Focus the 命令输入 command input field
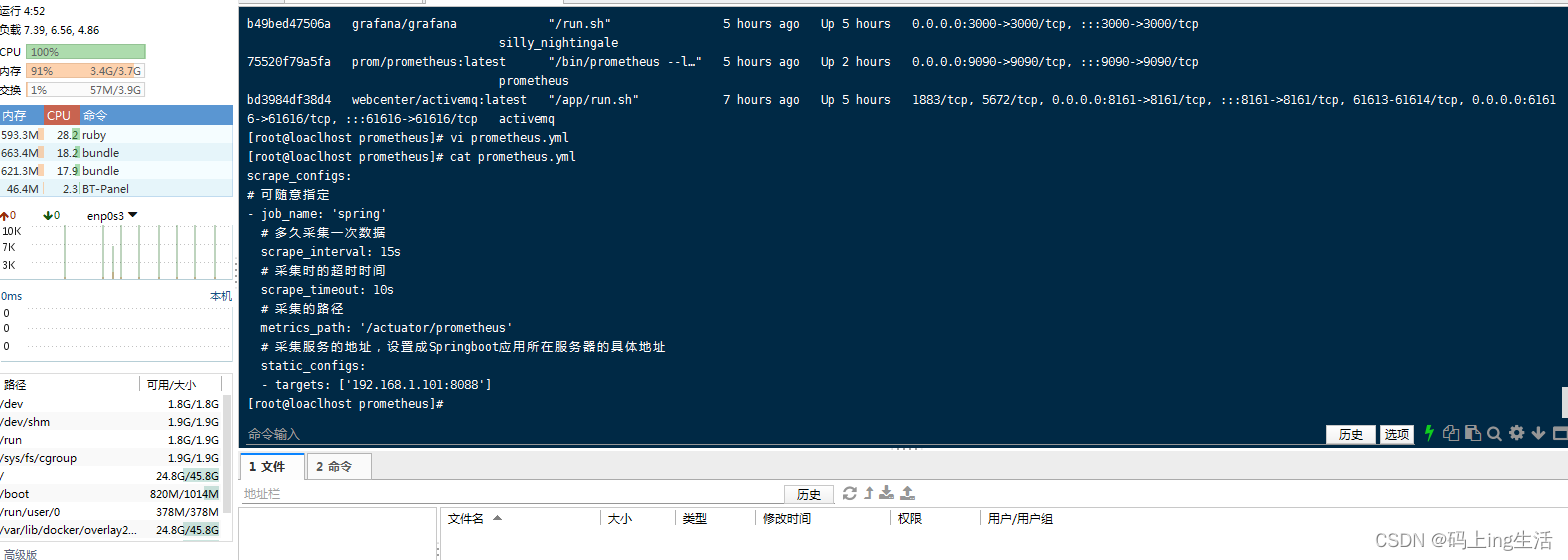This screenshot has width=1568, height=560. tap(783, 434)
